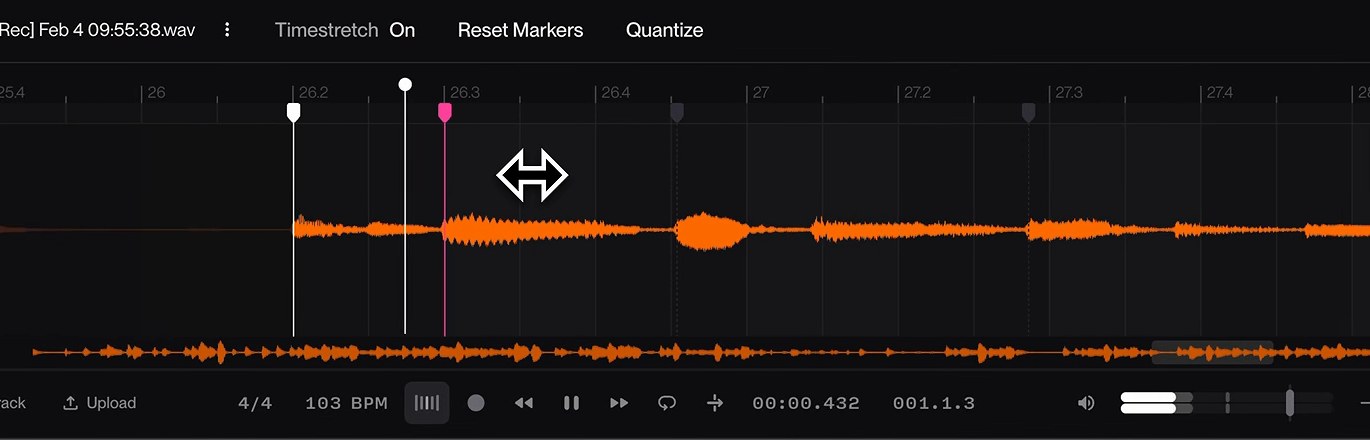The width and height of the screenshot is (1370, 440).
Task: Click the Quantize button
Action: (x=664, y=30)
